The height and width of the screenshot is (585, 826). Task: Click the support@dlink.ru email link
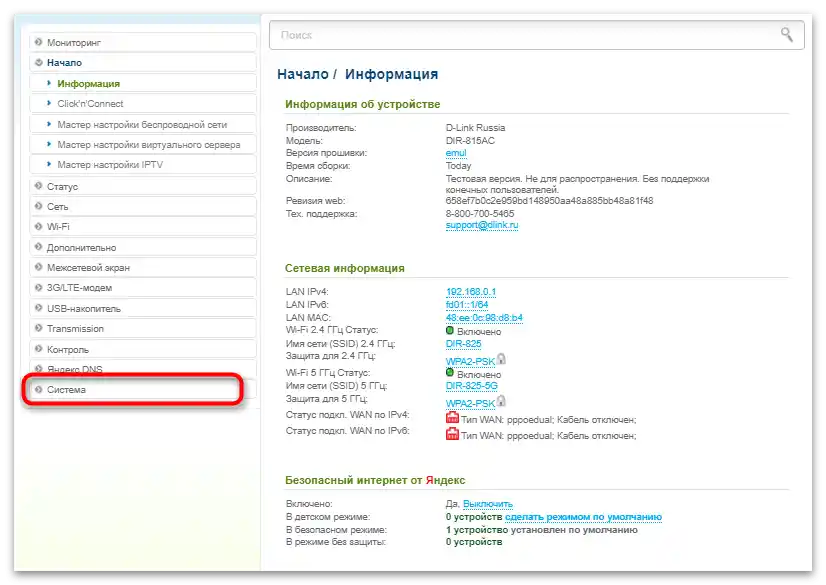(x=482, y=225)
